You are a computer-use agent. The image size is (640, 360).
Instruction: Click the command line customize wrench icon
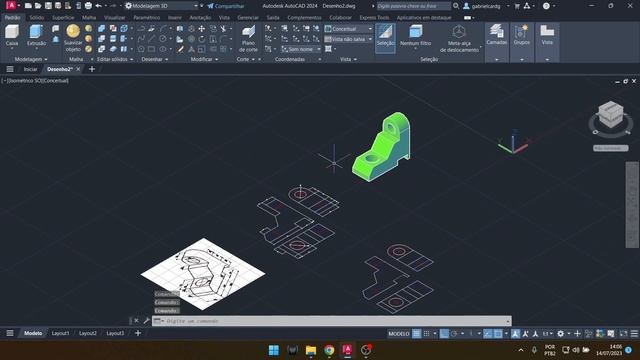point(146,321)
